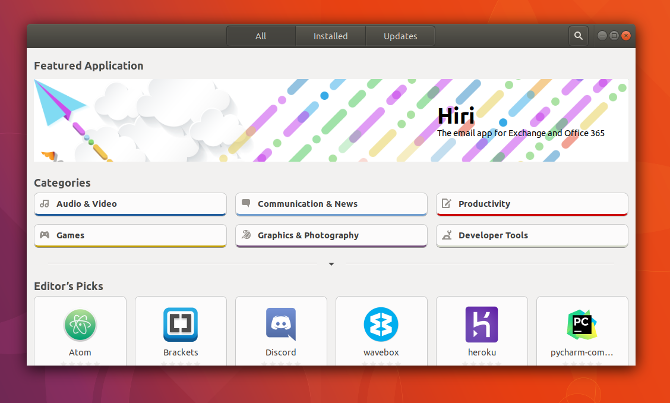The width and height of the screenshot is (670, 403).
Task: Click the Brackets app icon
Action: click(x=180, y=325)
